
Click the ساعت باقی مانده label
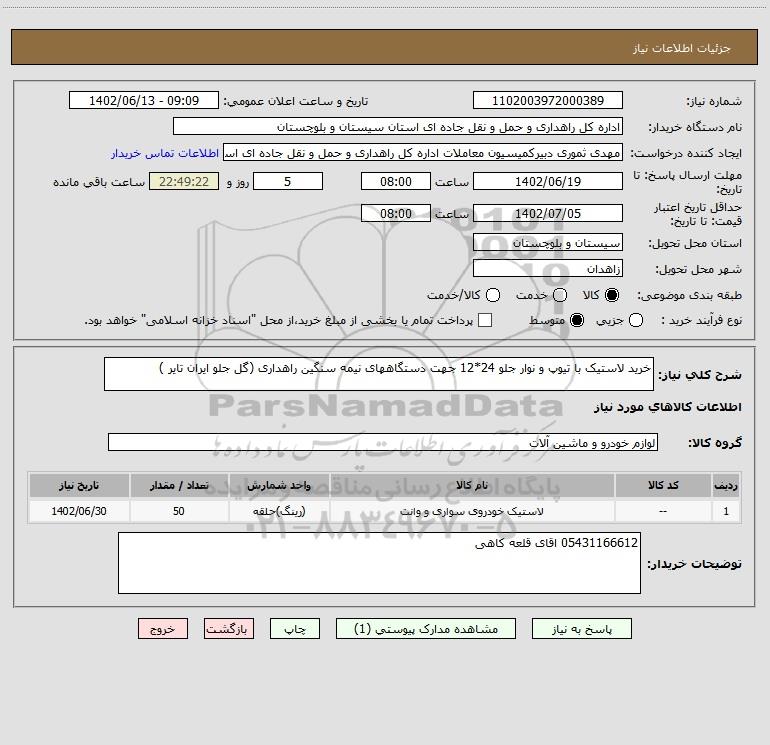coord(99,182)
